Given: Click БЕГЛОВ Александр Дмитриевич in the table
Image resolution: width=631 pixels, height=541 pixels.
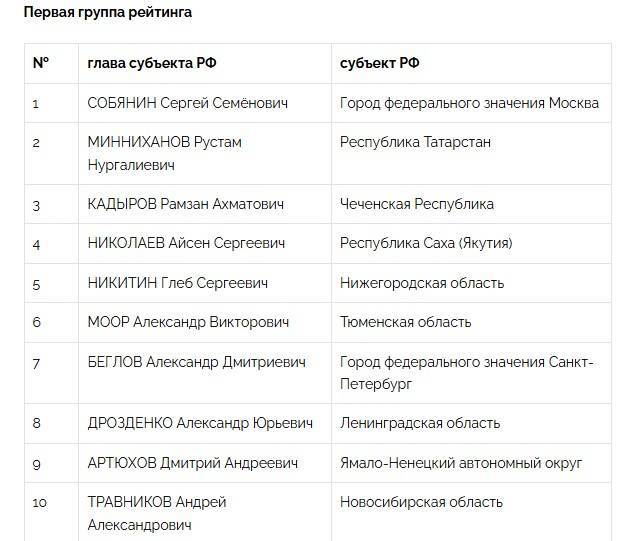Looking at the screenshot, I should 197,362.
